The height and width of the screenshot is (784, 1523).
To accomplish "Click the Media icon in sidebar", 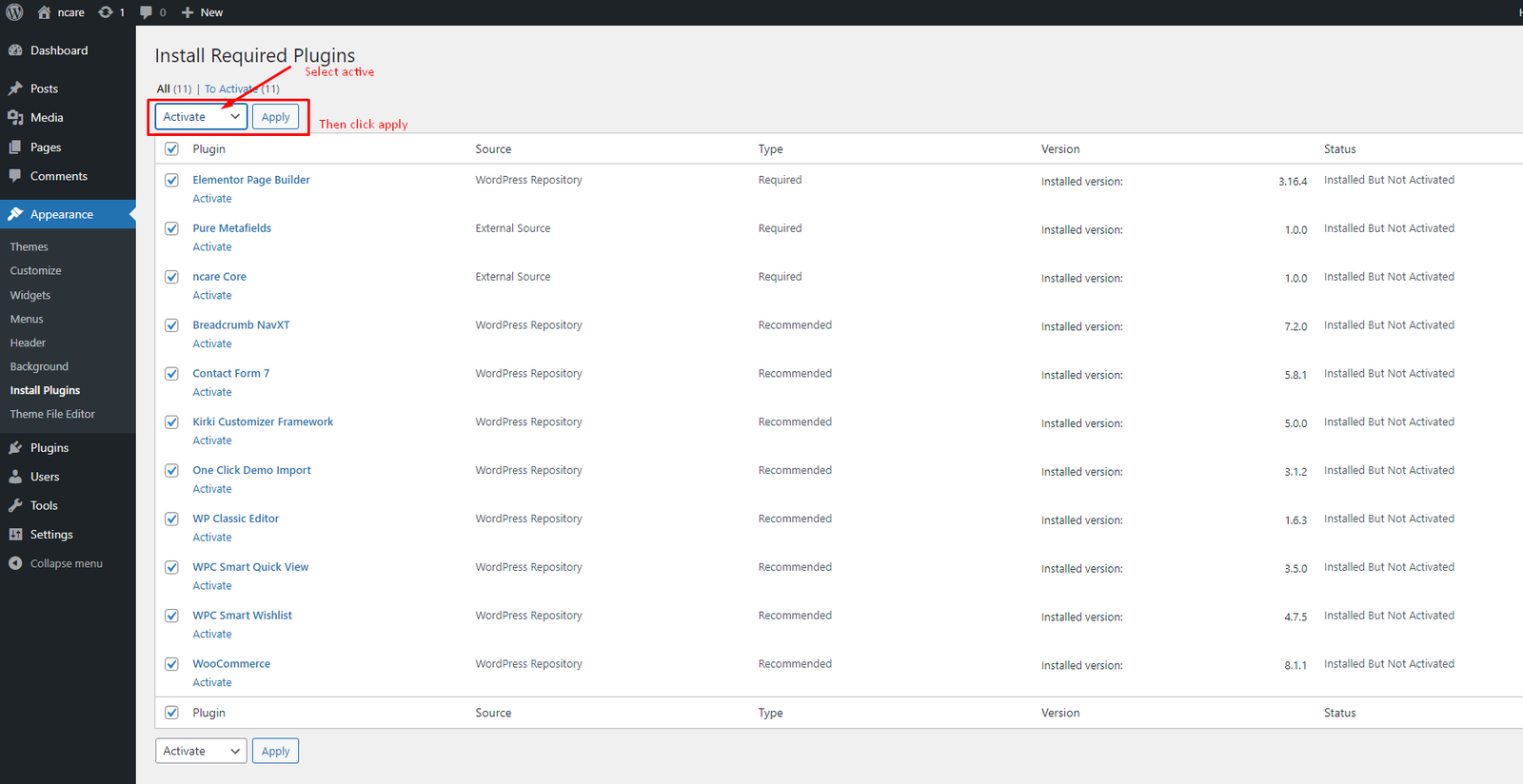I will click(15, 117).
